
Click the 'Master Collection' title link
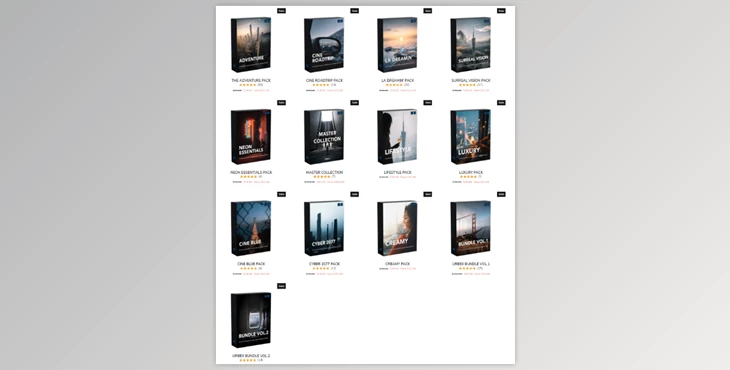tap(324, 172)
